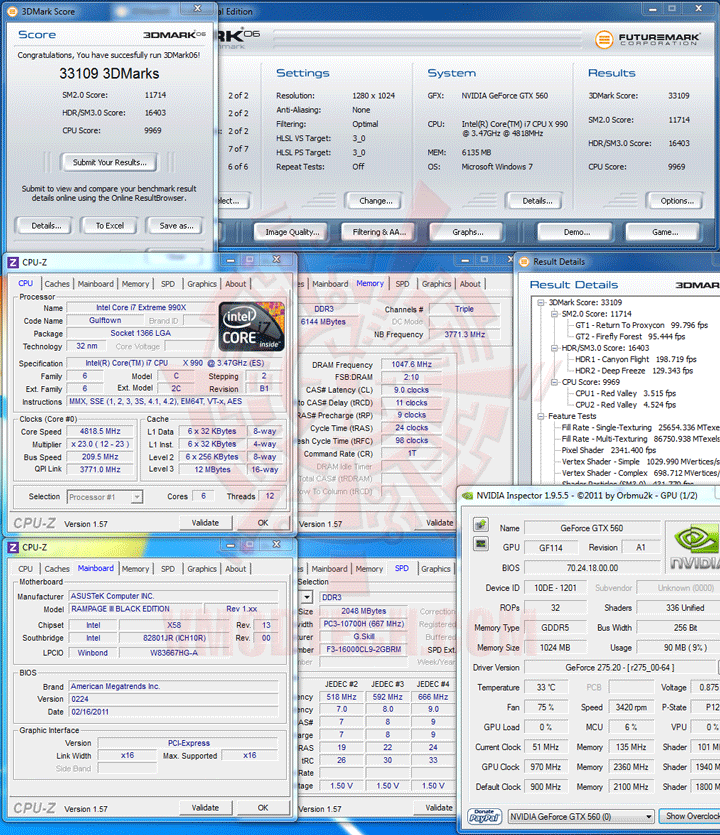Click the Z icon of CPU-Z showing Motherboard info
This screenshot has width=720, height=835.
click(x=13, y=547)
